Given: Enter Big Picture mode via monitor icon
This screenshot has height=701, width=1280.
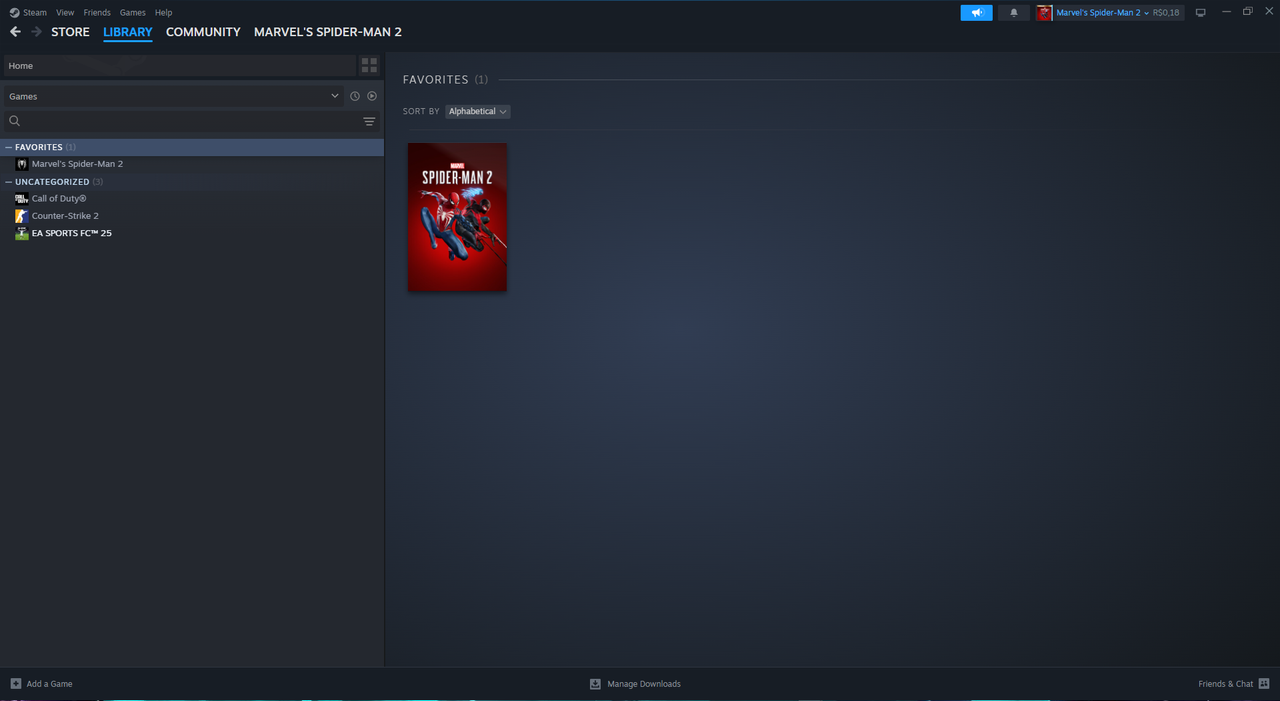Looking at the screenshot, I should 1201,13.
